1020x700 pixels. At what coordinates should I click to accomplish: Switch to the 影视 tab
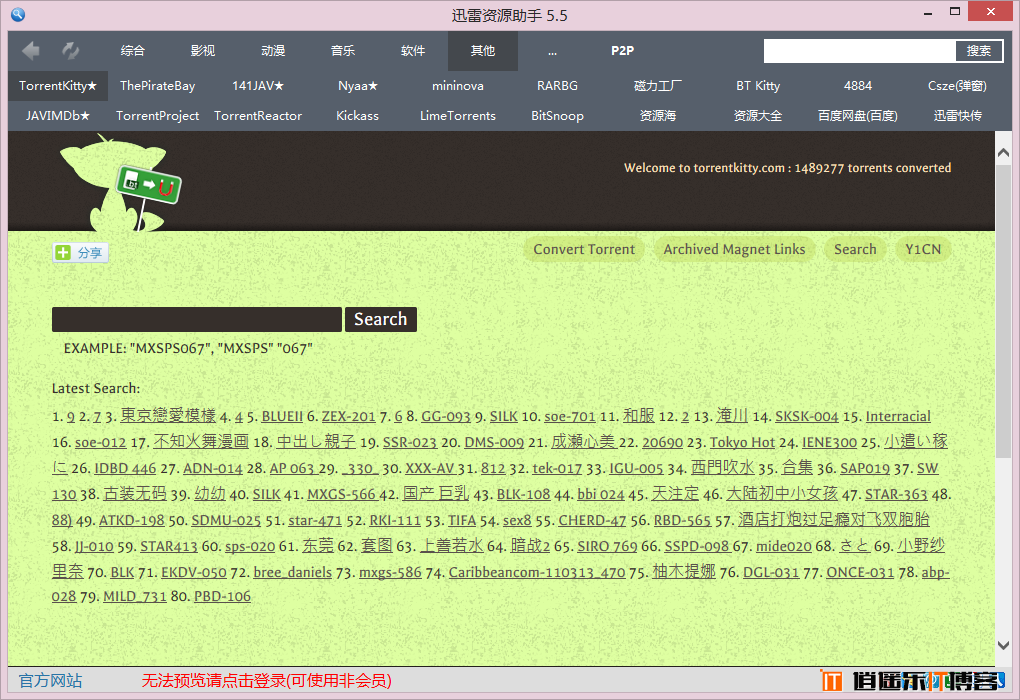tap(203, 51)
